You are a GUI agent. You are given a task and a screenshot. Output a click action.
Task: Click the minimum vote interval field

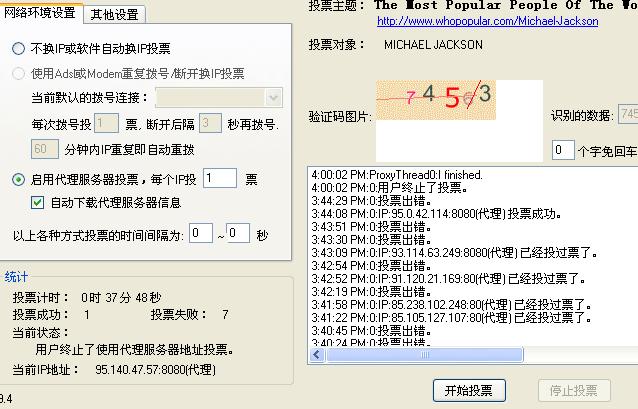coord(200,234)
